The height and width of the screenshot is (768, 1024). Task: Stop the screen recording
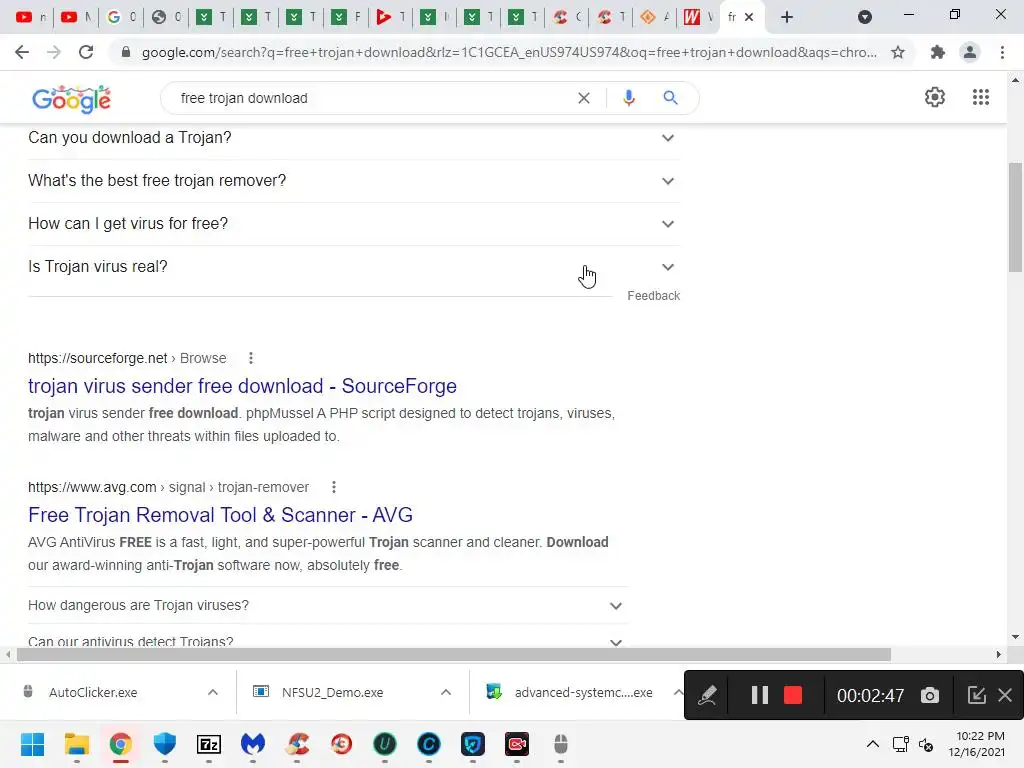(x=793, y=695)
